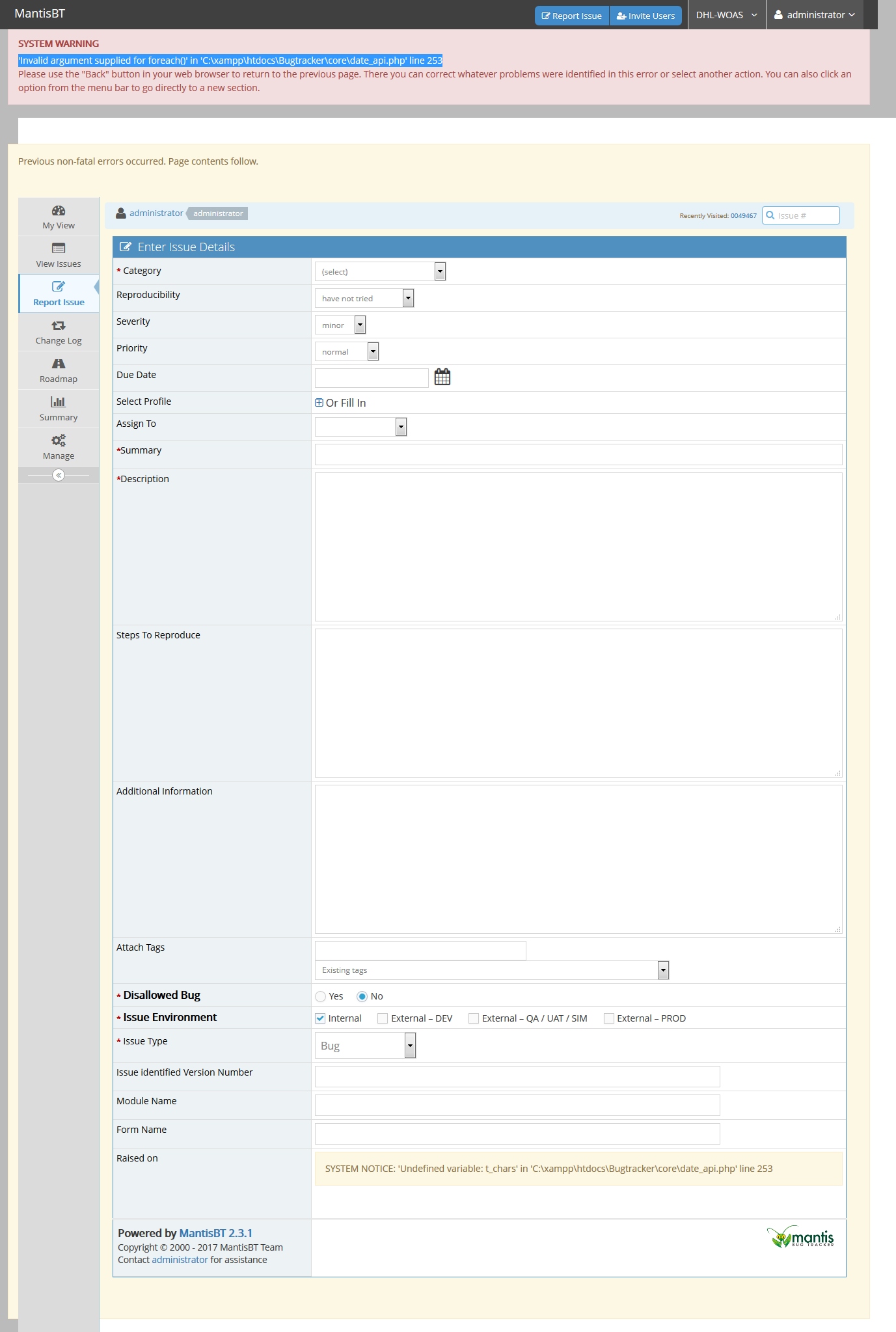Image resolution: width=896 pixels, height=1332 pixels.
Task: Expand the Severity dropdown
Action: [340, 325]
